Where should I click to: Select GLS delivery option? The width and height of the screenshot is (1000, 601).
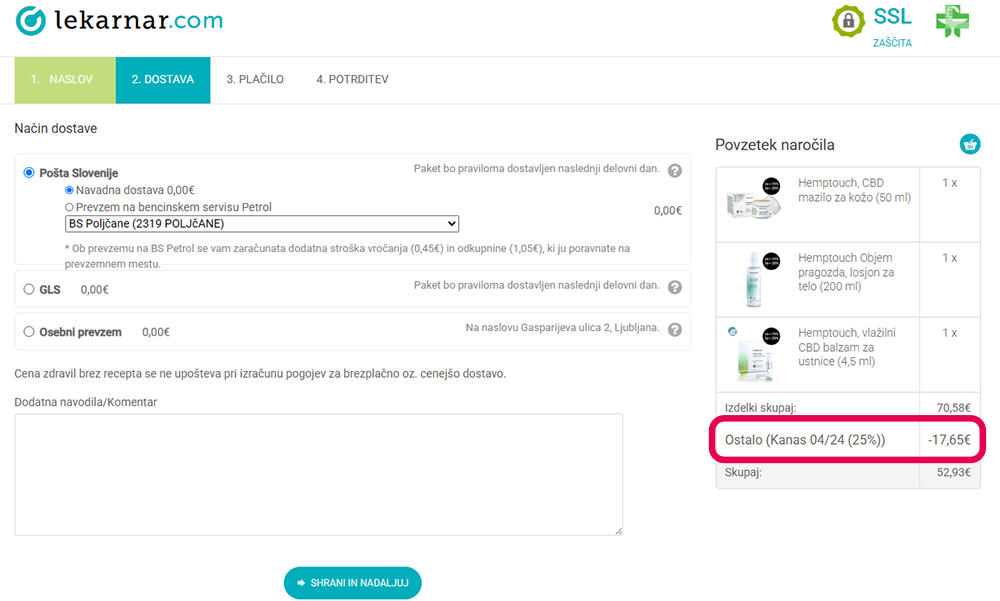click(29, 289)
